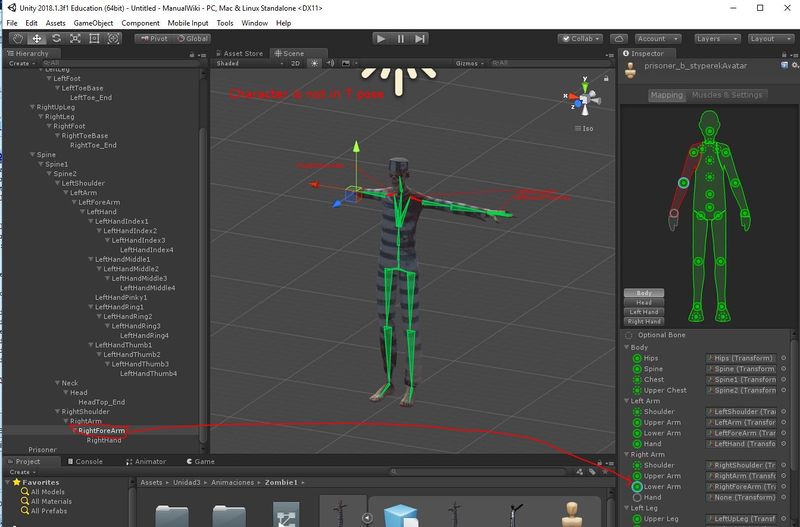
Task: Show the Right Hand mapping view
Action: tap(644, 321)
